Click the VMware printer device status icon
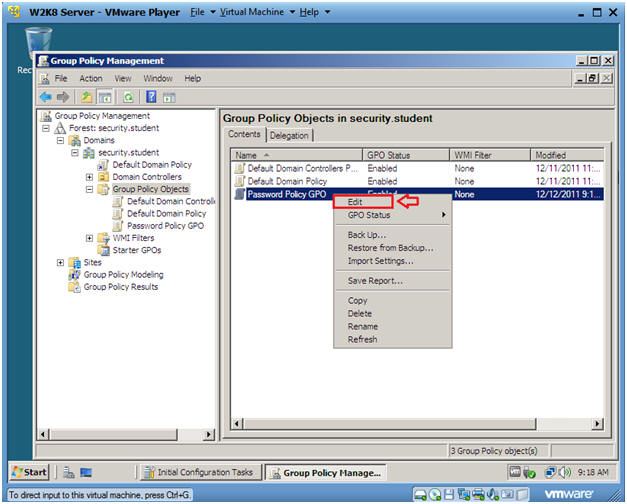 coord(477,495)
